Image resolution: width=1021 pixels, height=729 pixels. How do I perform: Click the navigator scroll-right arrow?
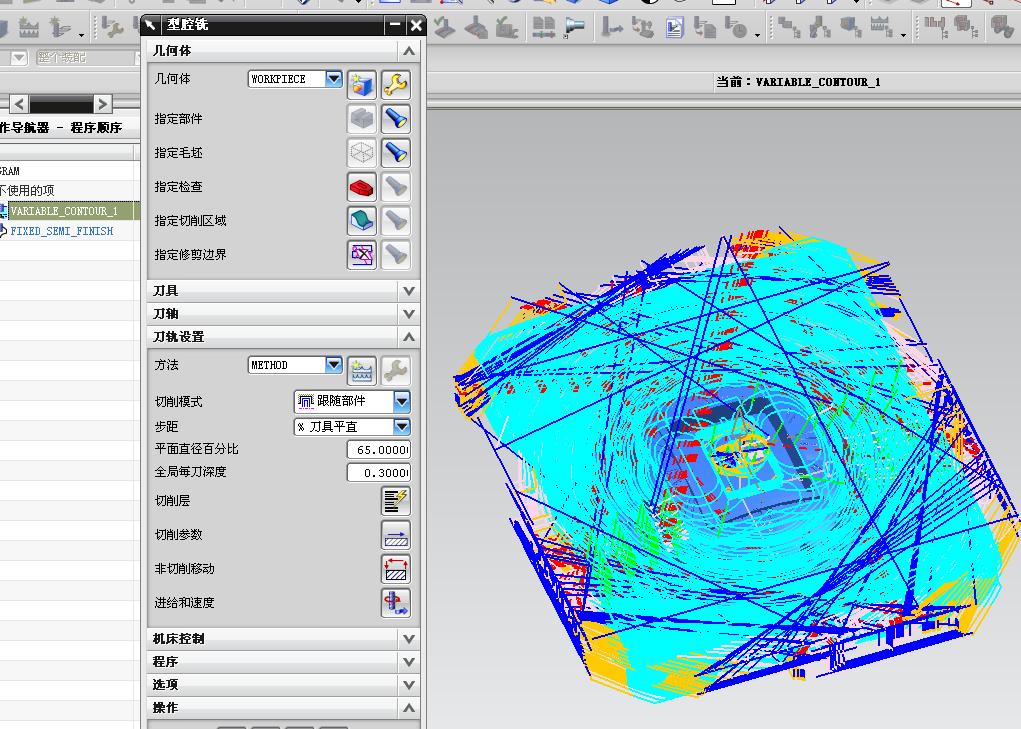[x=102, y=104]
